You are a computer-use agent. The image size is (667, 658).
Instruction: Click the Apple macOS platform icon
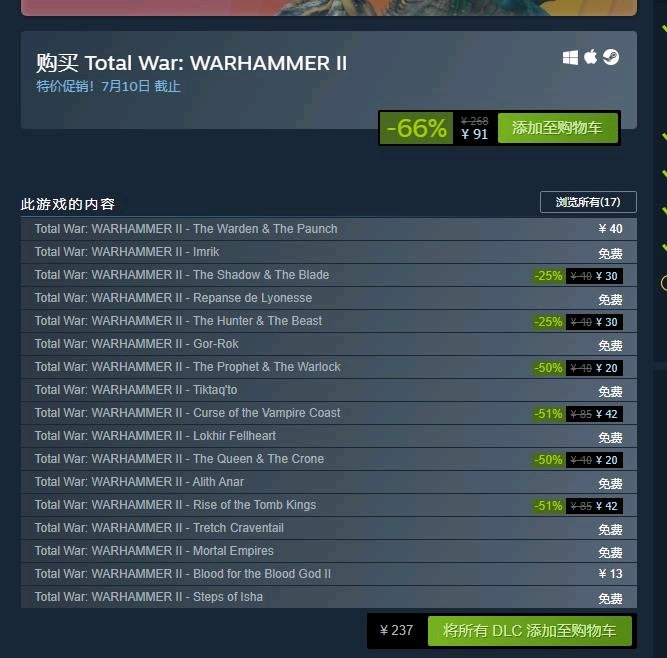click(x=590, y=57)
